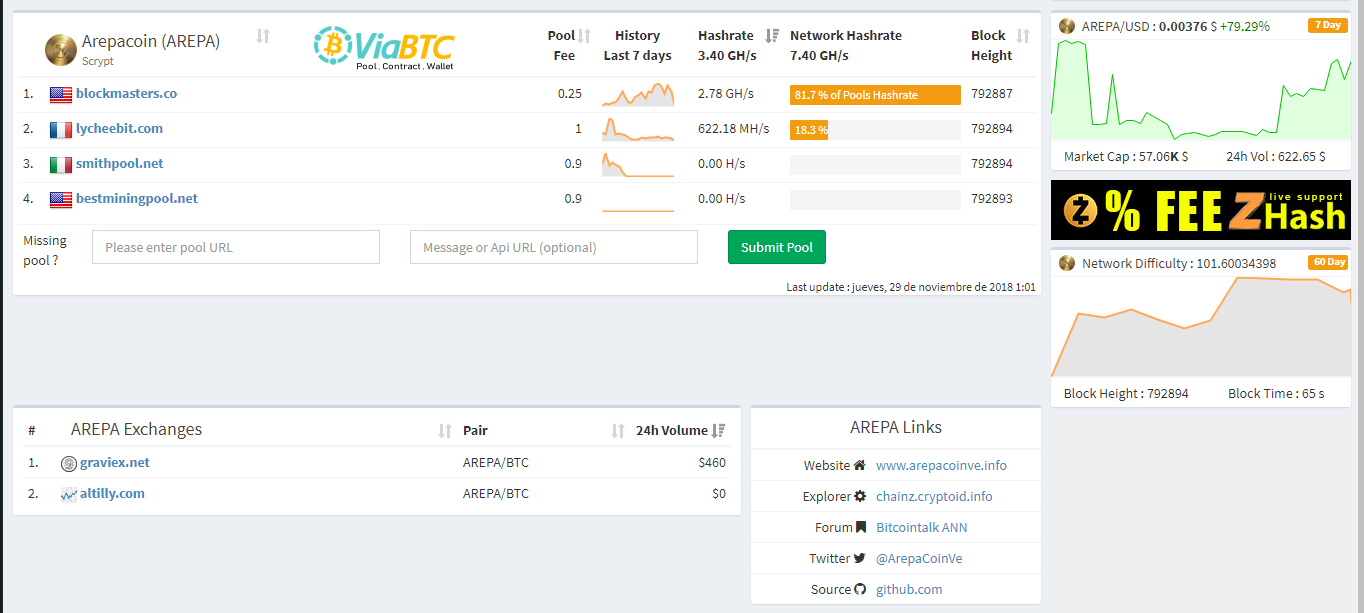Open the ViaBTC banner logo
The width and height of the screenshot is (1364, 613).
(x=385, y=47)
